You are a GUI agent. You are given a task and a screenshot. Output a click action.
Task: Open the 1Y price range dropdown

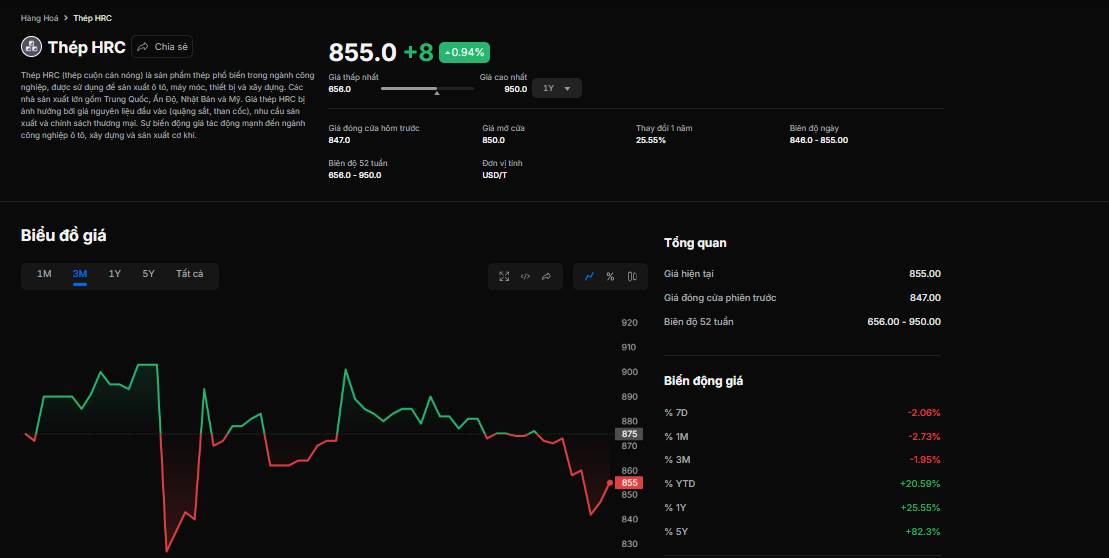pos(556,89)
